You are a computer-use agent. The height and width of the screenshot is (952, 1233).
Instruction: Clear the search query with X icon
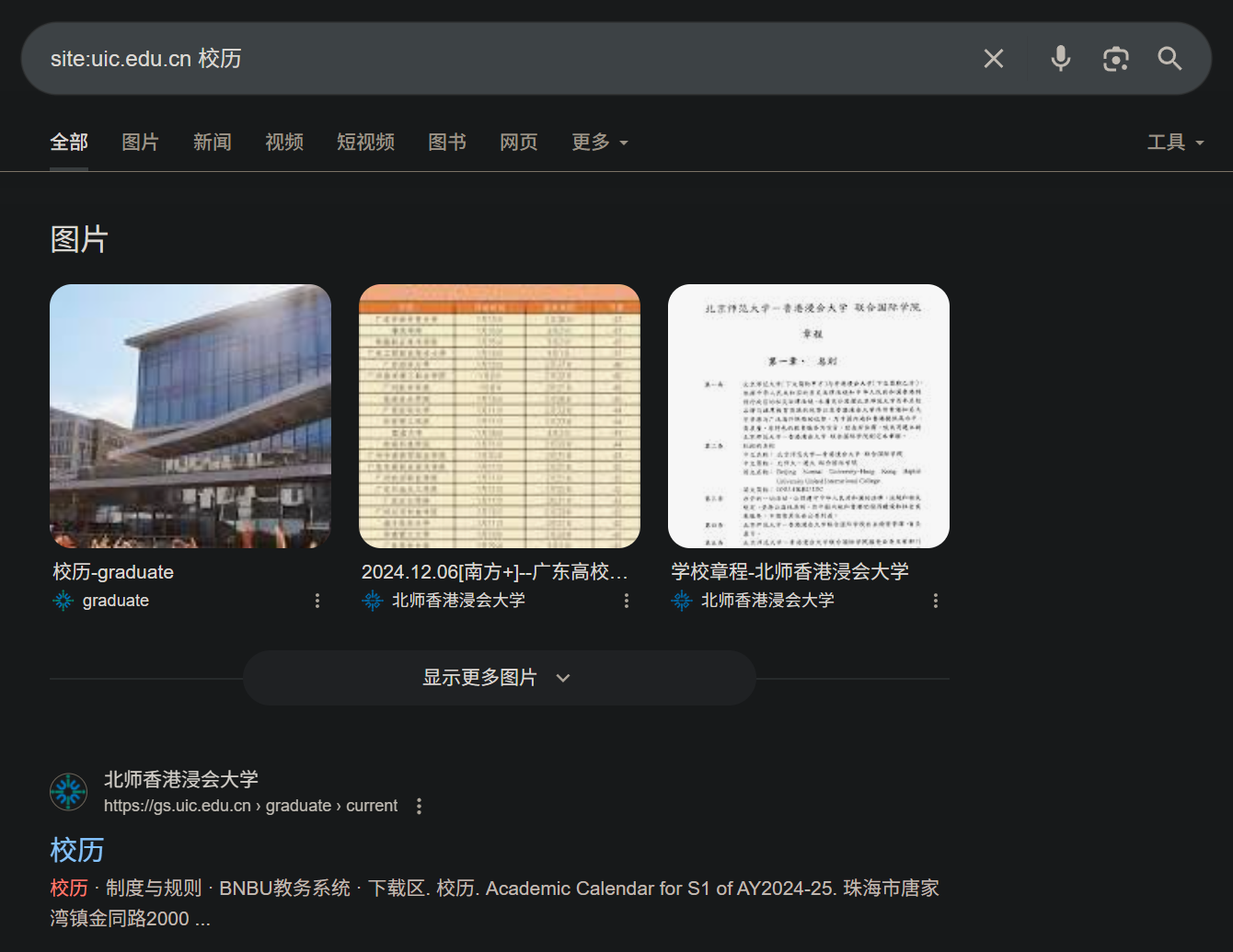pos(994,59)
